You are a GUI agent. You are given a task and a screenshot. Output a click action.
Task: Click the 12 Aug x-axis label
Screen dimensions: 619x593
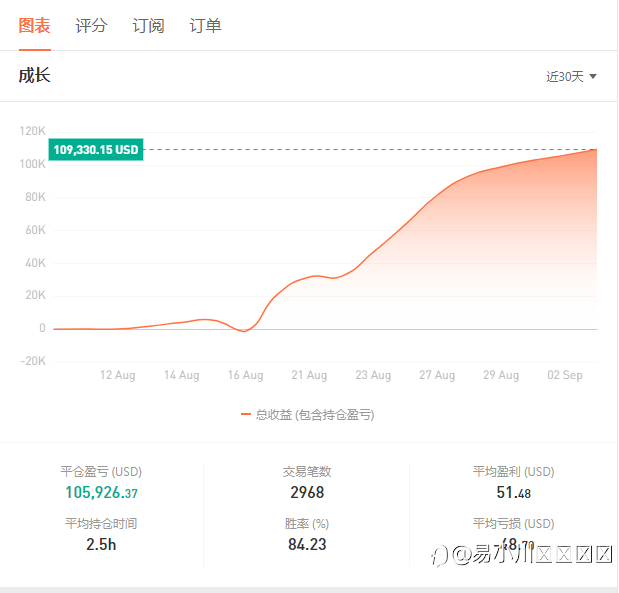[118, 375]
